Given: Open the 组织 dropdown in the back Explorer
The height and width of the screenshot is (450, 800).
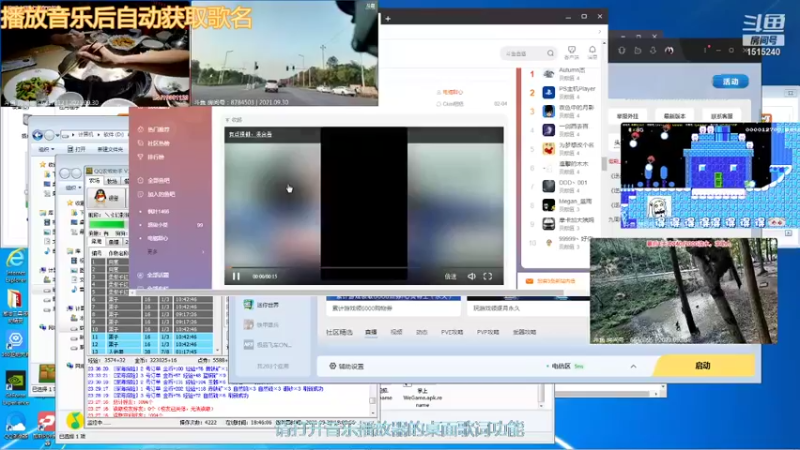Looking at the screenshot, I should pyautogui.click(x=46, y=149).
